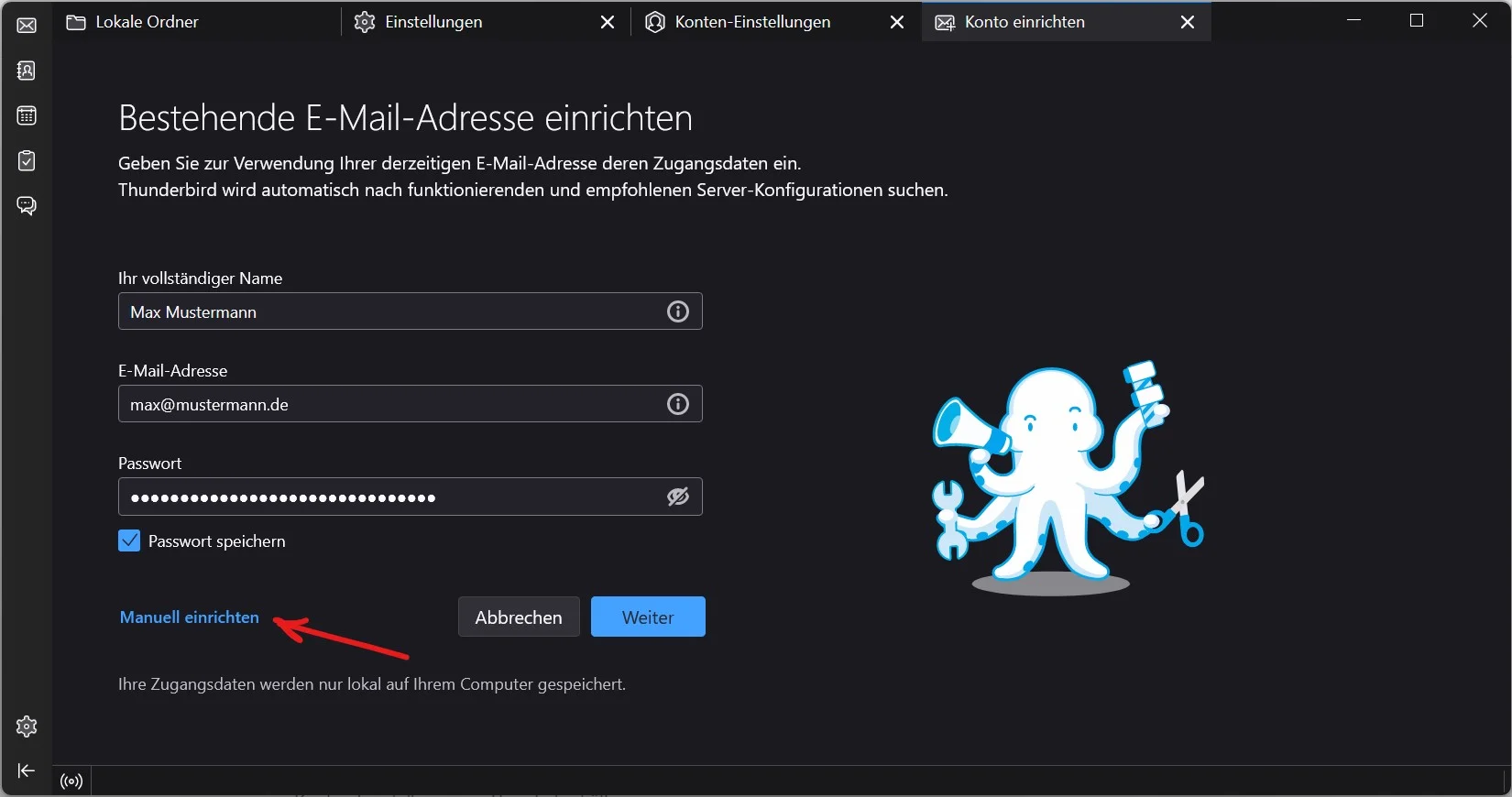Open the Mail space icon in sidebar

tap(27, 25)
